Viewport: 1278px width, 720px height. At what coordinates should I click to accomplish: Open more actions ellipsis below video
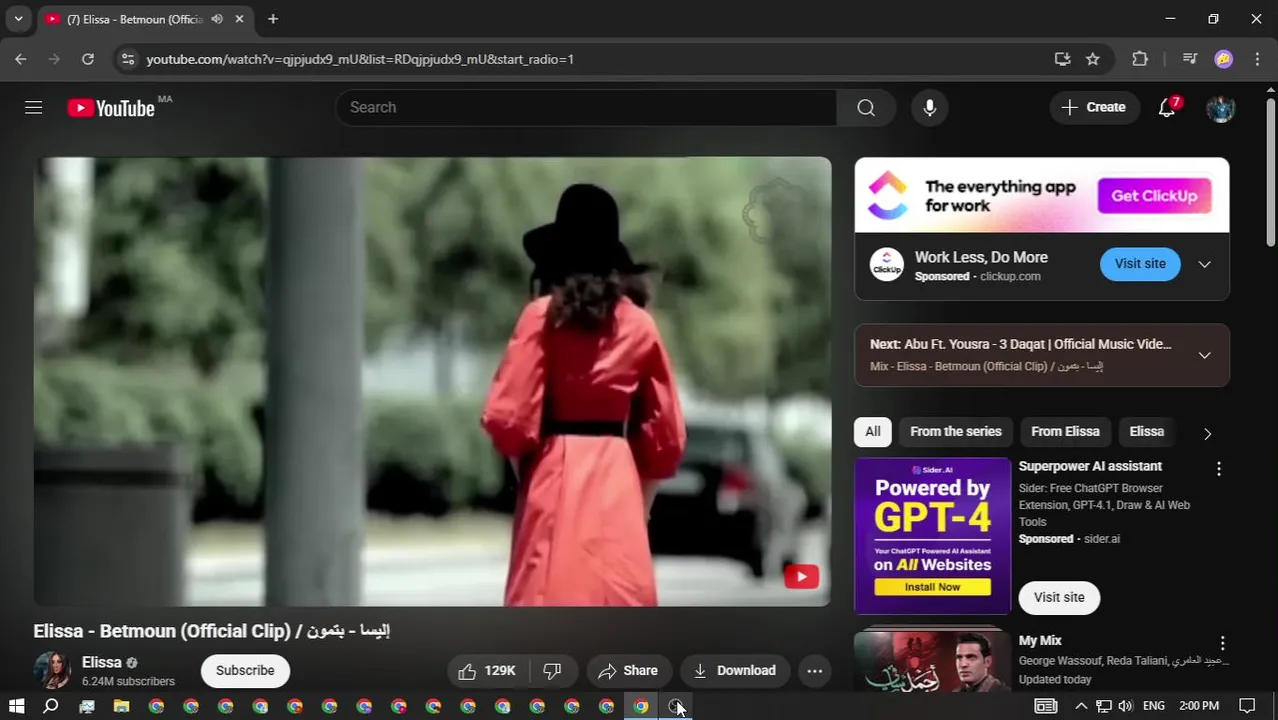815,671
